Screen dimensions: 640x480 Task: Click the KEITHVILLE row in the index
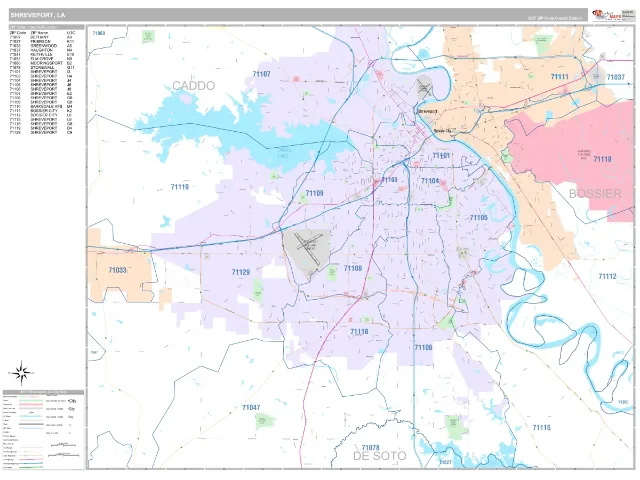click(41, 54)
